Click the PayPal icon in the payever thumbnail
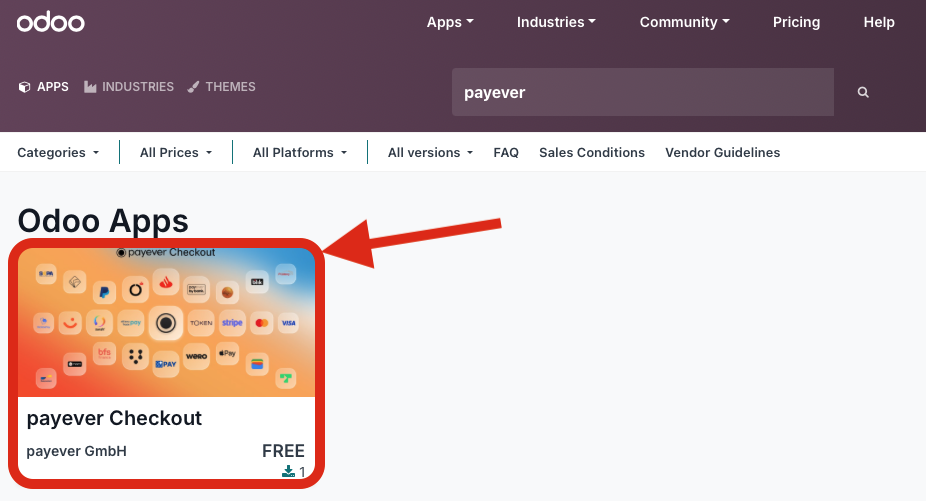926x501 pixels. 105,291
